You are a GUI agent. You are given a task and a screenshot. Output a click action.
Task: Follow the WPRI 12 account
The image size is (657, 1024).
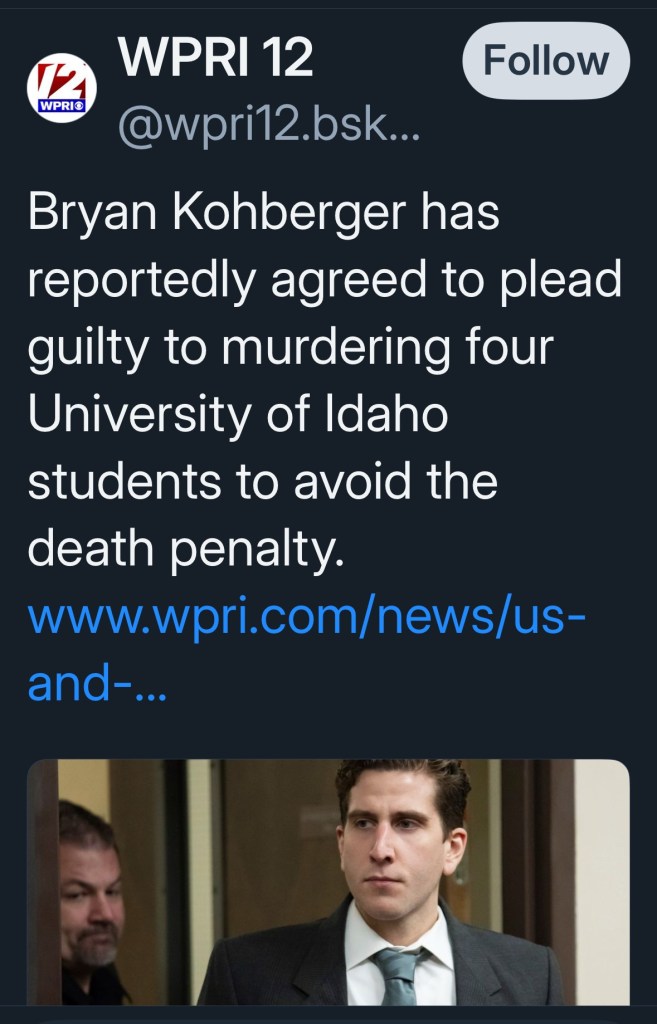(545, 61)
